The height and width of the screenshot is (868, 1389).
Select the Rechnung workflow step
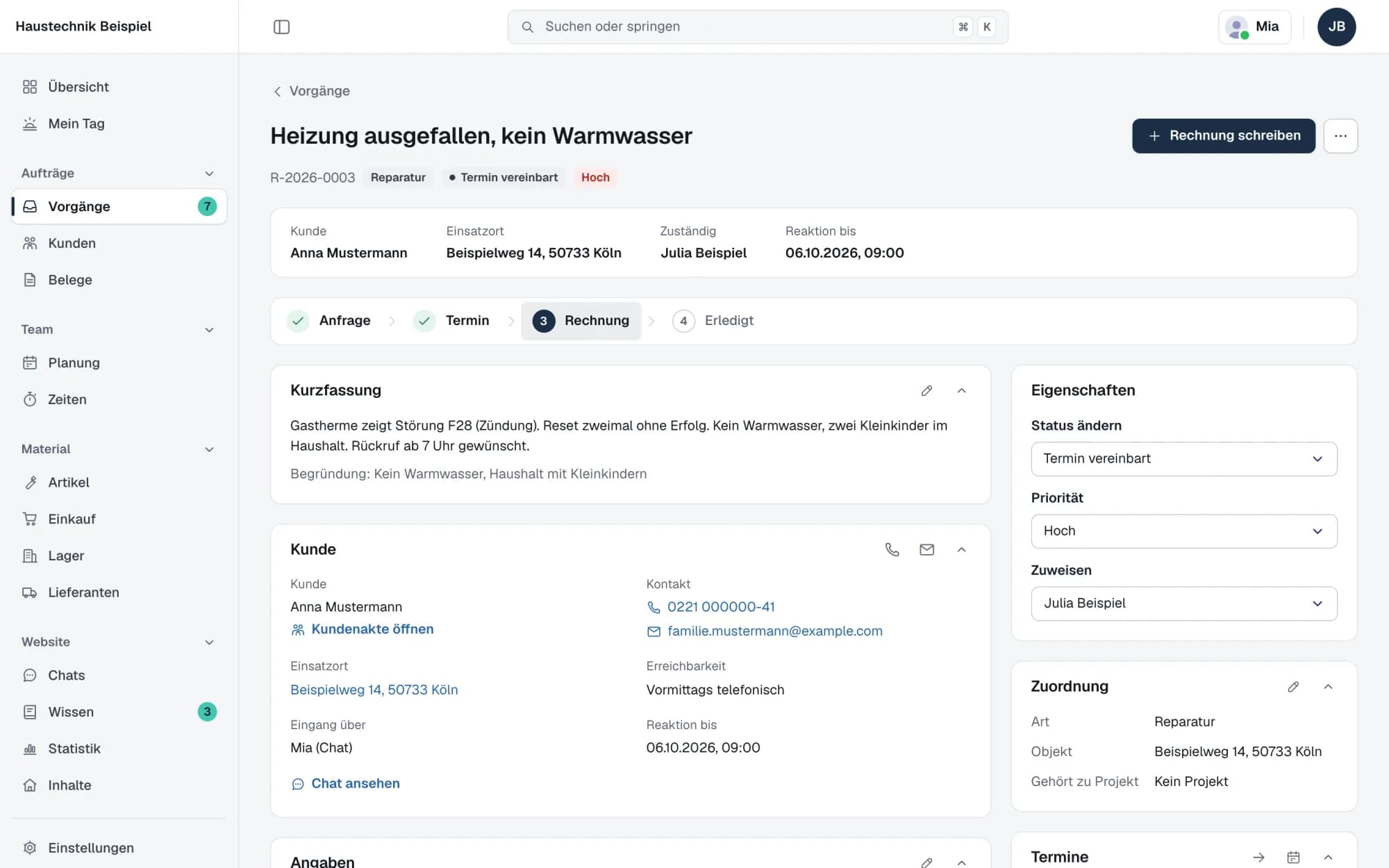(x=581, y=321)
